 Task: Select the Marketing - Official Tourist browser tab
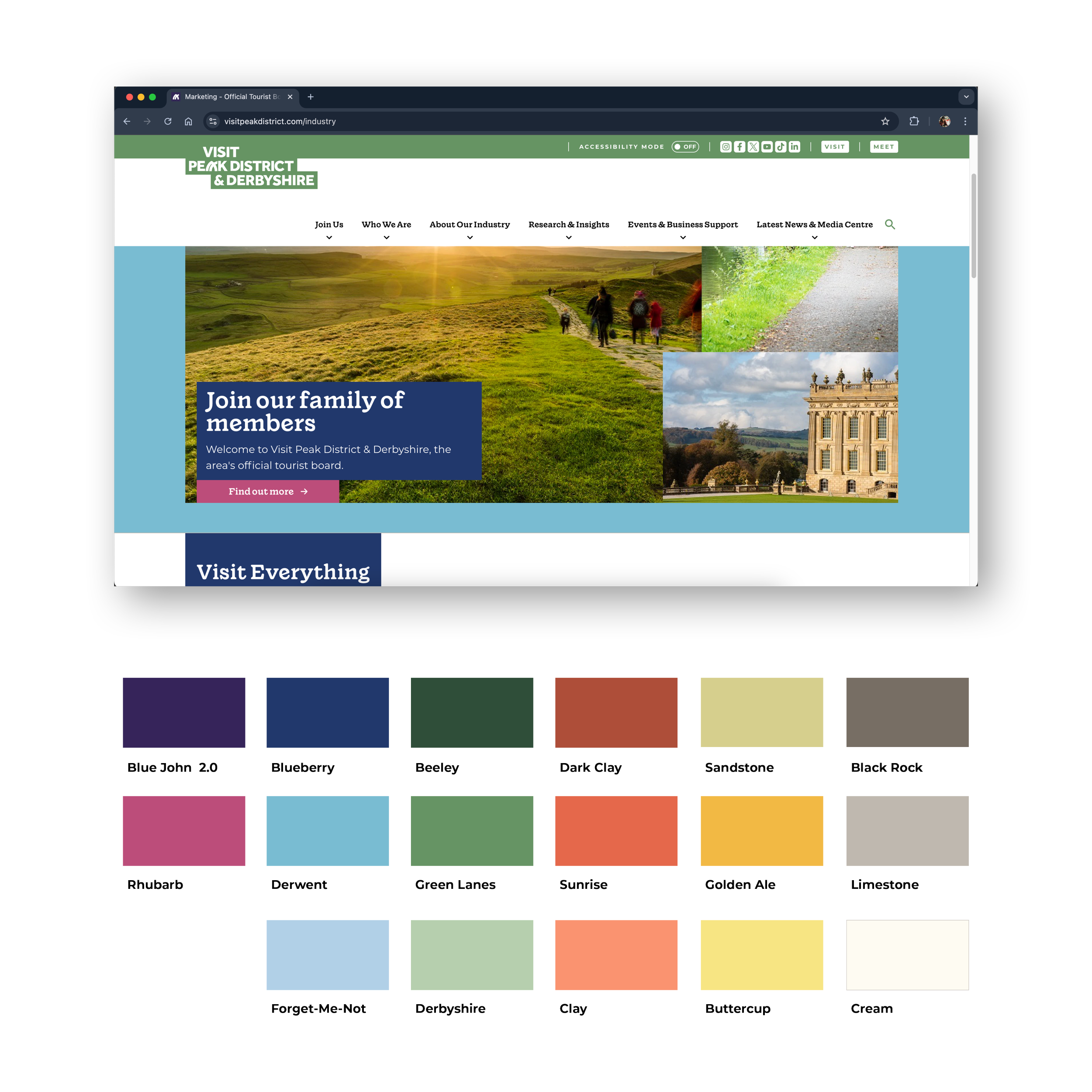click(232, 97)
